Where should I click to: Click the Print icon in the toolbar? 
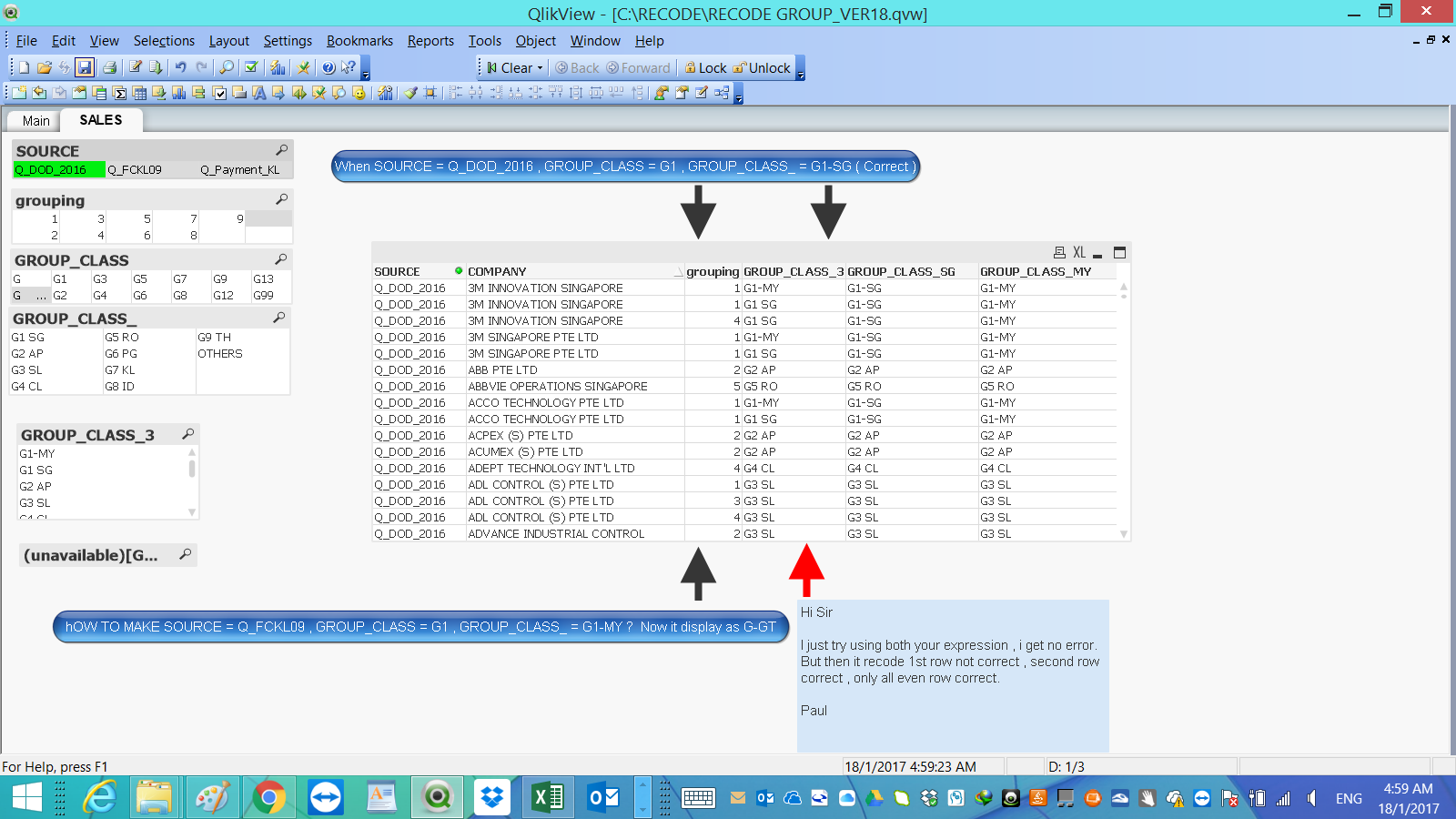coord(109,67)
